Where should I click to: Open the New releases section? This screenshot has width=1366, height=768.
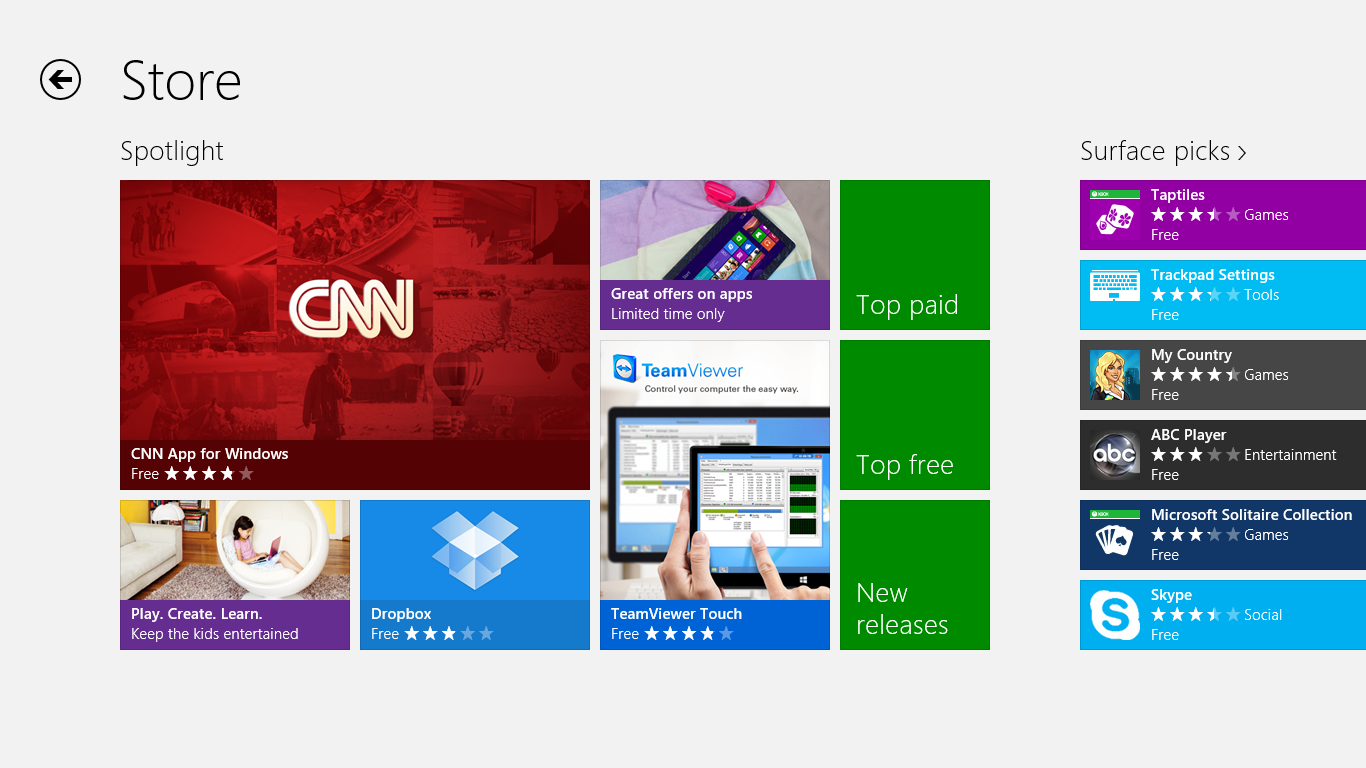point(914,575)
